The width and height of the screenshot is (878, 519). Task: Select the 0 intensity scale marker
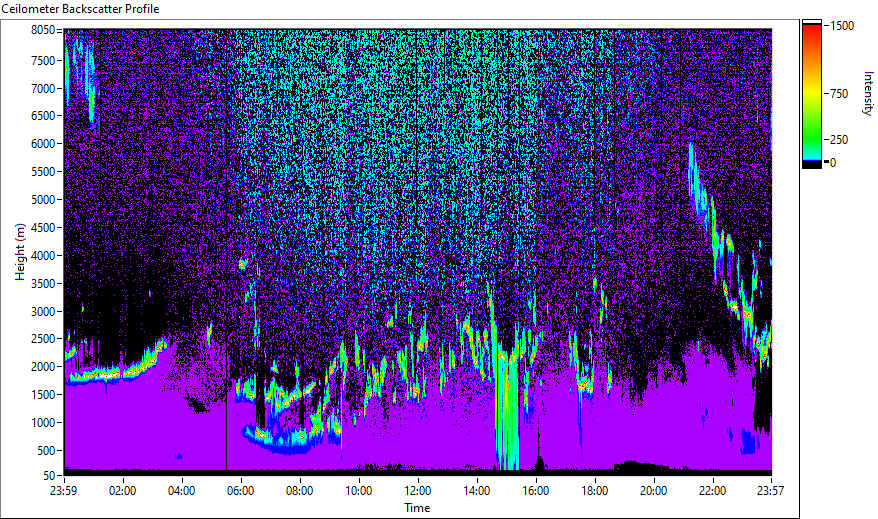pyautogui.click(x=833, y=163)
